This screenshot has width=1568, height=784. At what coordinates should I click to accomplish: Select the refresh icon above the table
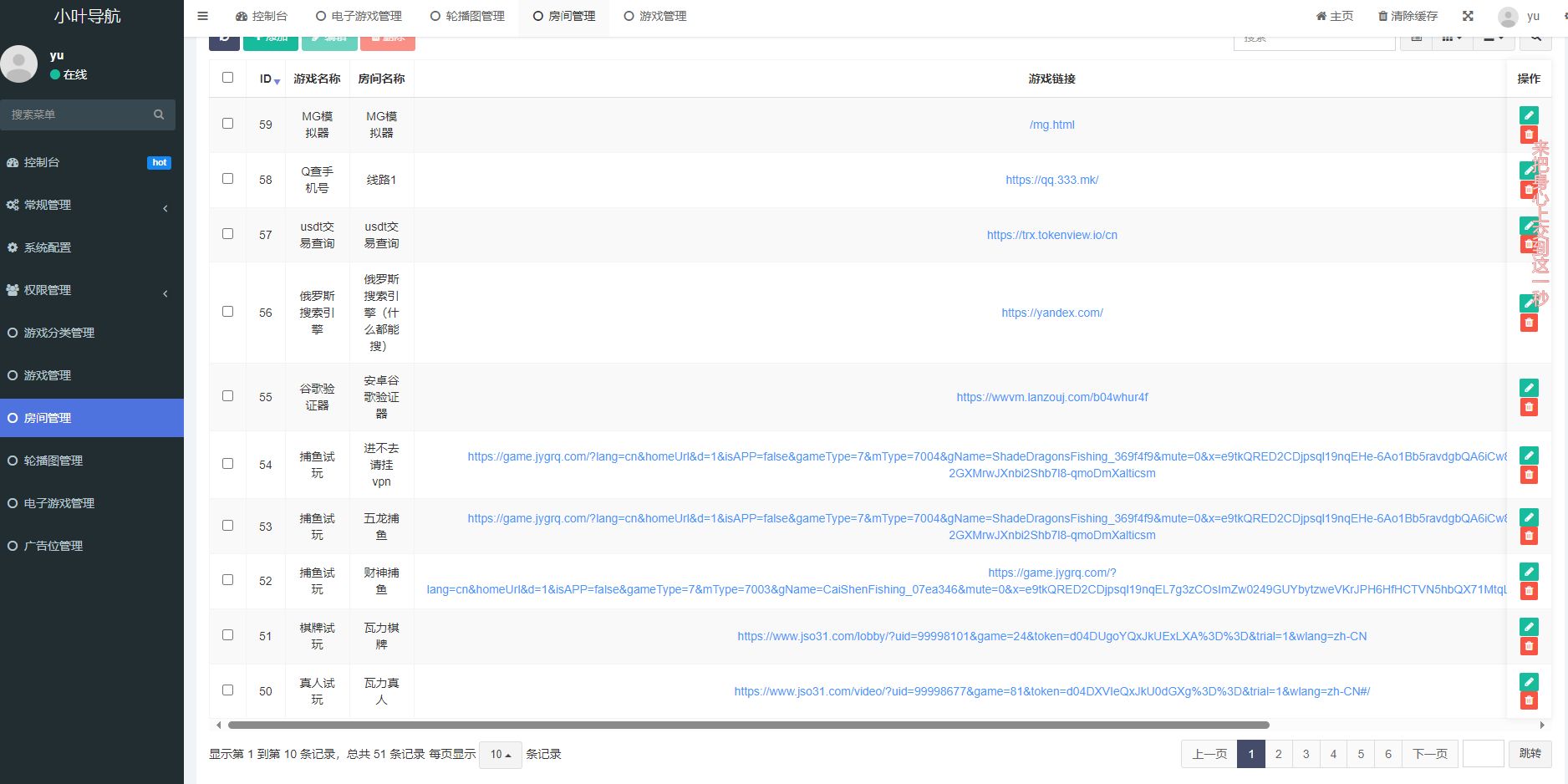(223, 38)
